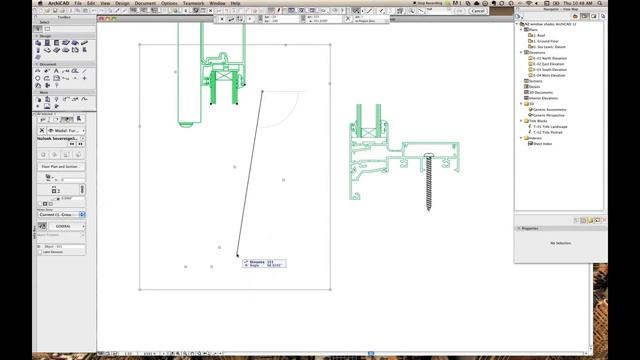Select the Wall tool in Design section
The width and height of the screenshot is (640, 360).
[38, 43]
